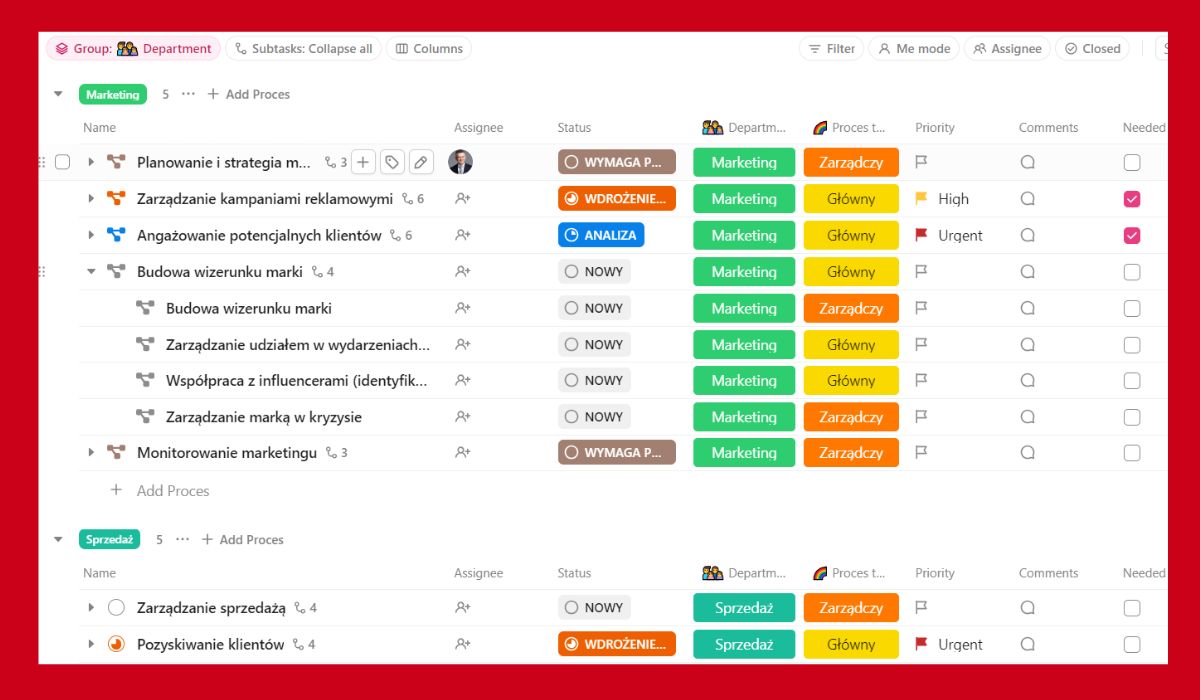Collapse the Budowa wizerunku marki parent task
The width and height of the screenshot is (1200, 700).
(91, 272)
